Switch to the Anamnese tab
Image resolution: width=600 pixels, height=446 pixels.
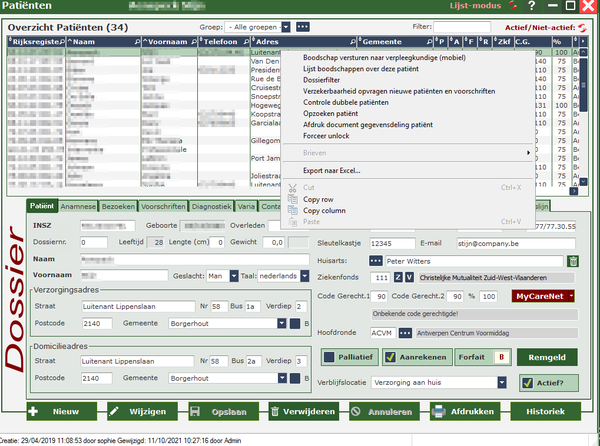click(x=78, y=206)
